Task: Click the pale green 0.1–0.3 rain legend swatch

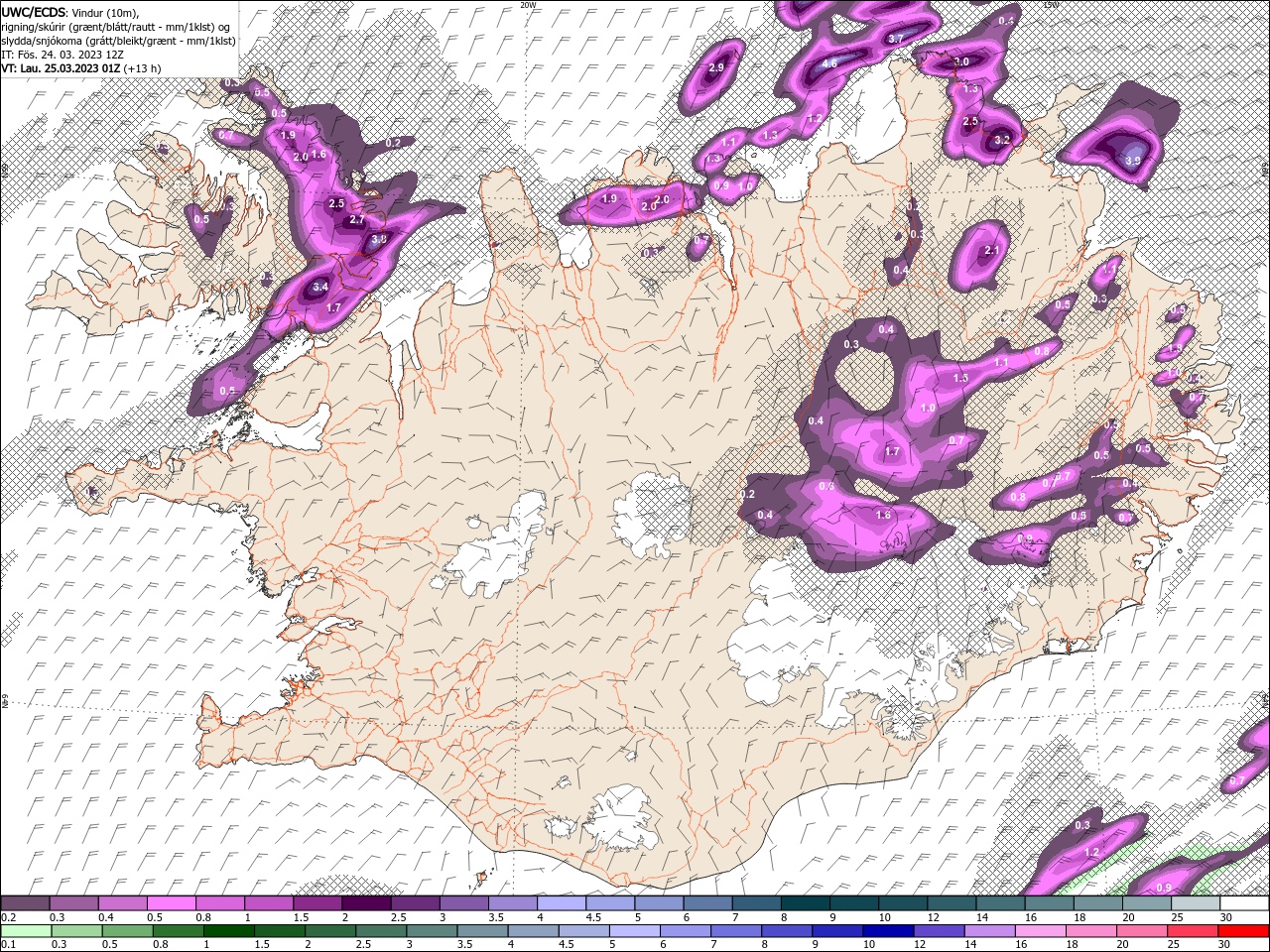Action: (25, 931)
